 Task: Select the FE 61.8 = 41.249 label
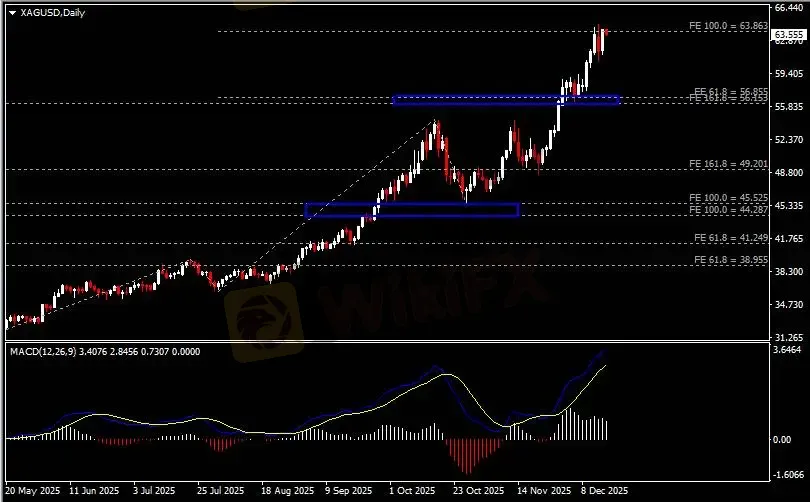click(731, 238)
